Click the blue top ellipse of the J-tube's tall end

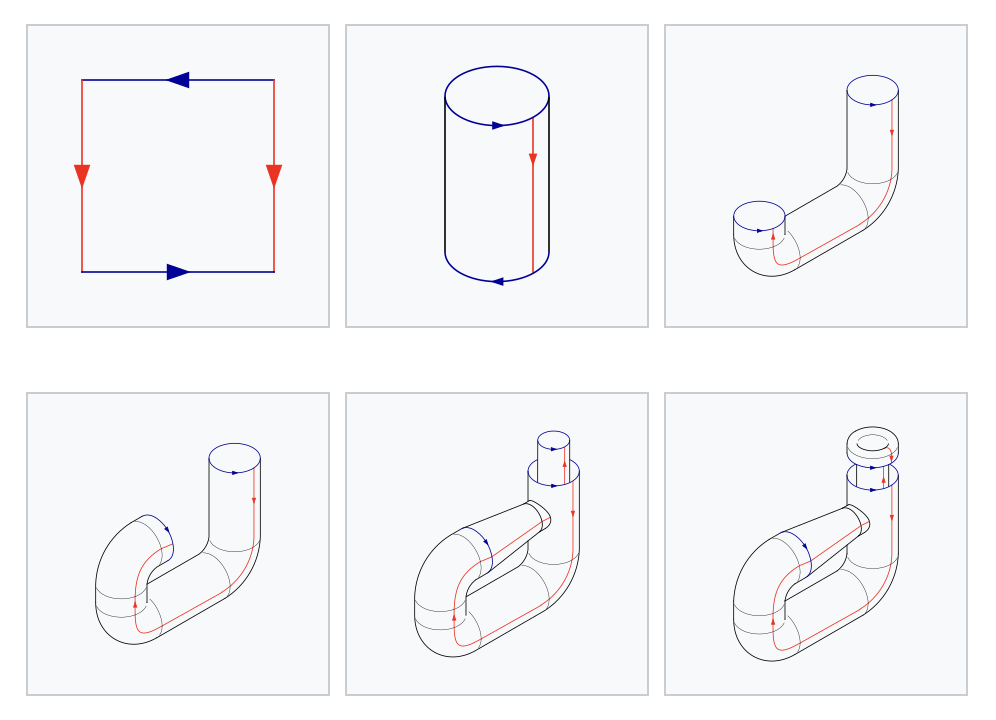(x=873, y=90)
